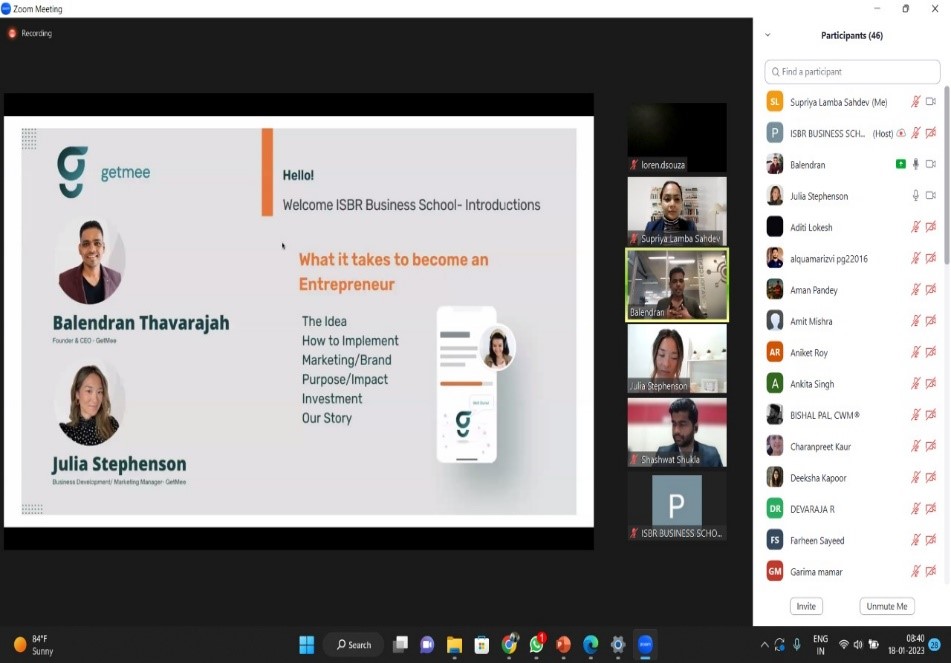951x663 pixels.
Task: Click the Recording indicator at top left
Action: (x=30, y=33)
